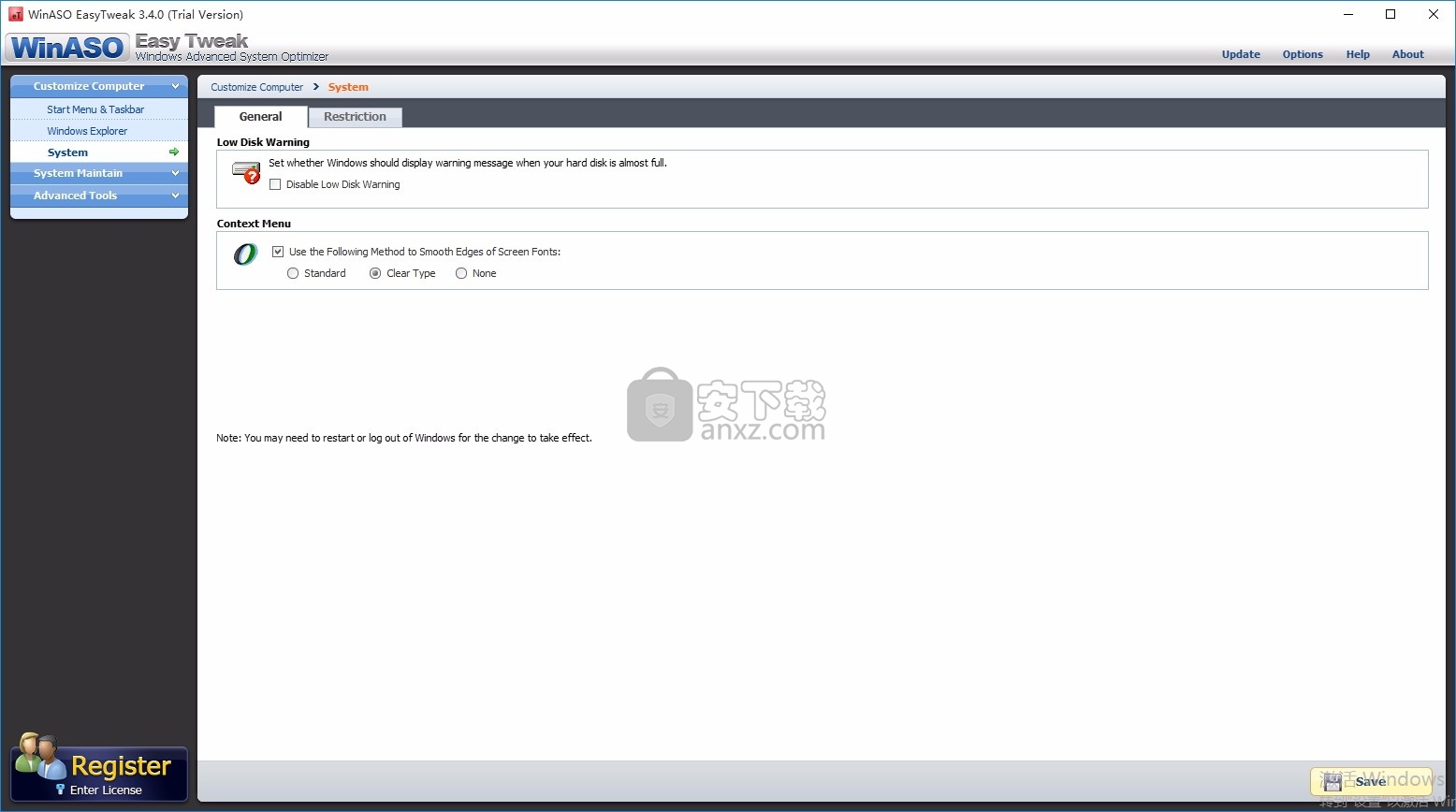Select the Standard radio button

point(293,273)
